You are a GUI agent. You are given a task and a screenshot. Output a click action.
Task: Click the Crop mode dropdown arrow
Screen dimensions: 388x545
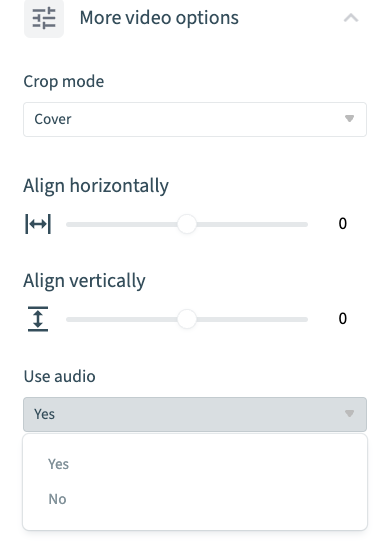(x=349, y=119)
